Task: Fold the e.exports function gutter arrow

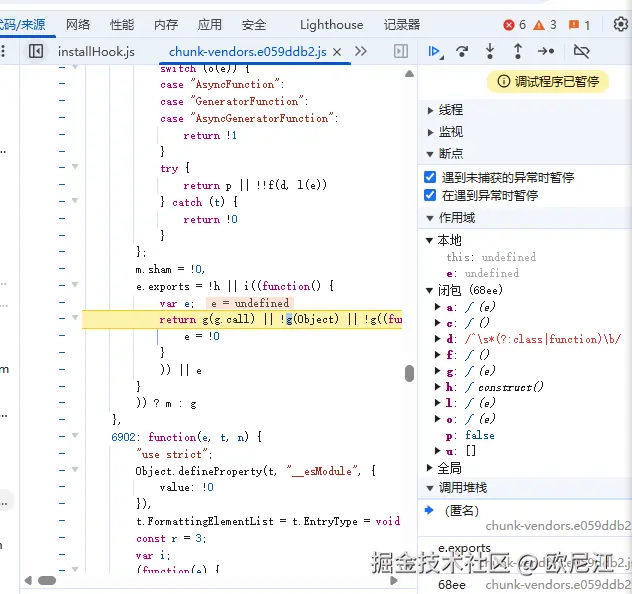Action: [x=75, y=285]
